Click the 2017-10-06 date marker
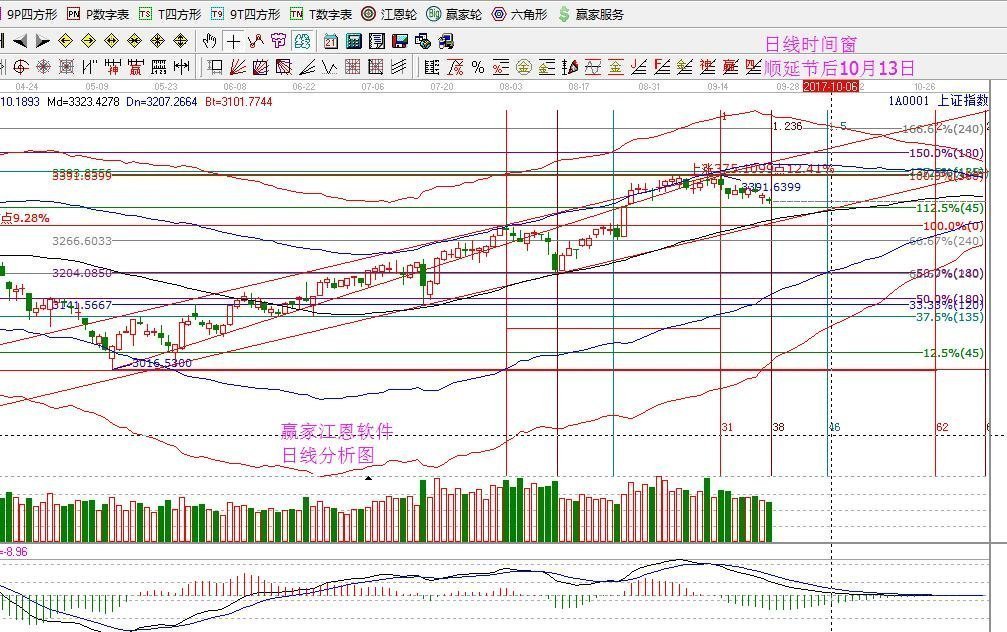 [x=830, y=86]
